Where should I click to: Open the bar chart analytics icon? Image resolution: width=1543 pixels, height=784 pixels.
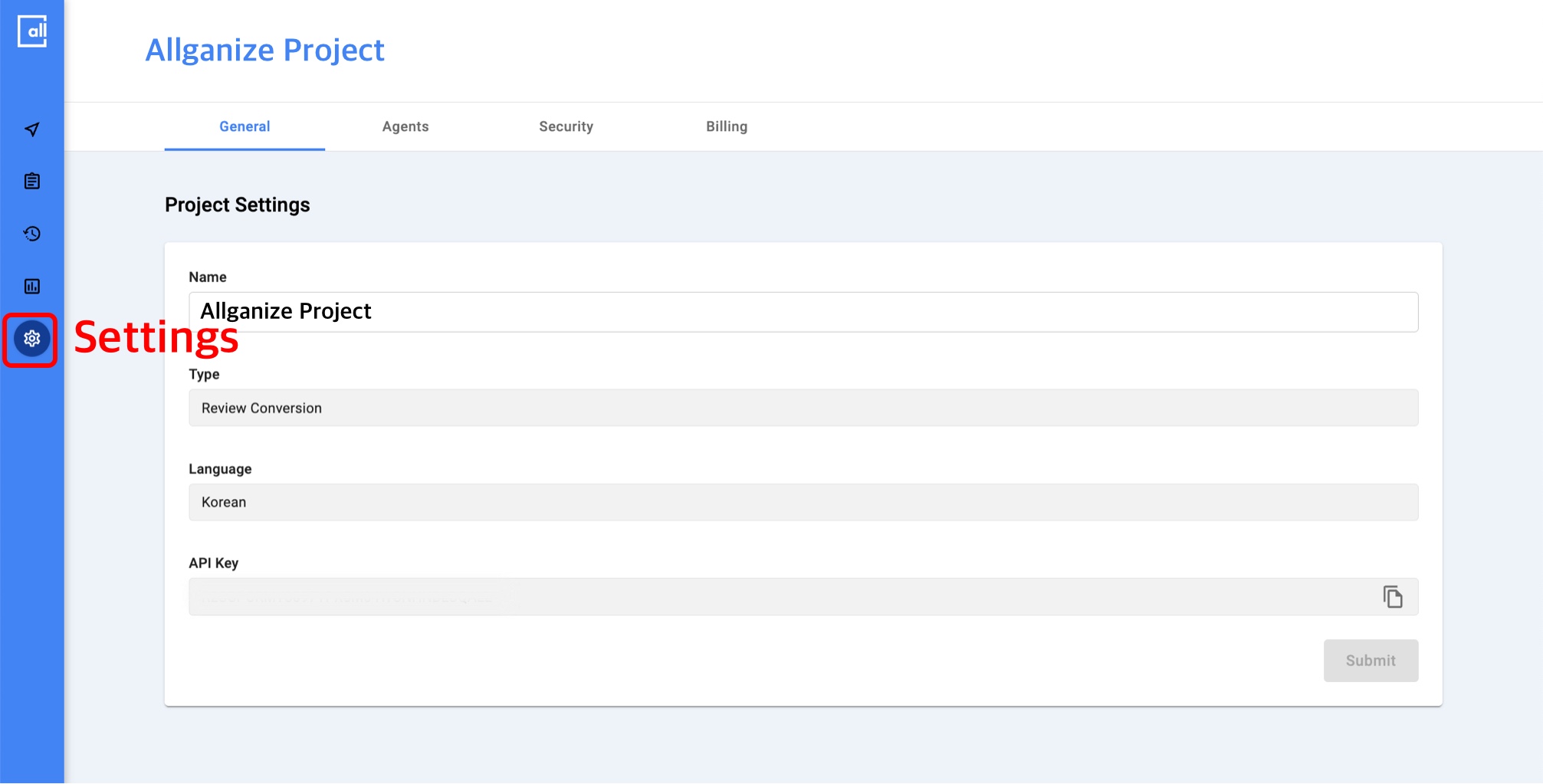[32, 287]
